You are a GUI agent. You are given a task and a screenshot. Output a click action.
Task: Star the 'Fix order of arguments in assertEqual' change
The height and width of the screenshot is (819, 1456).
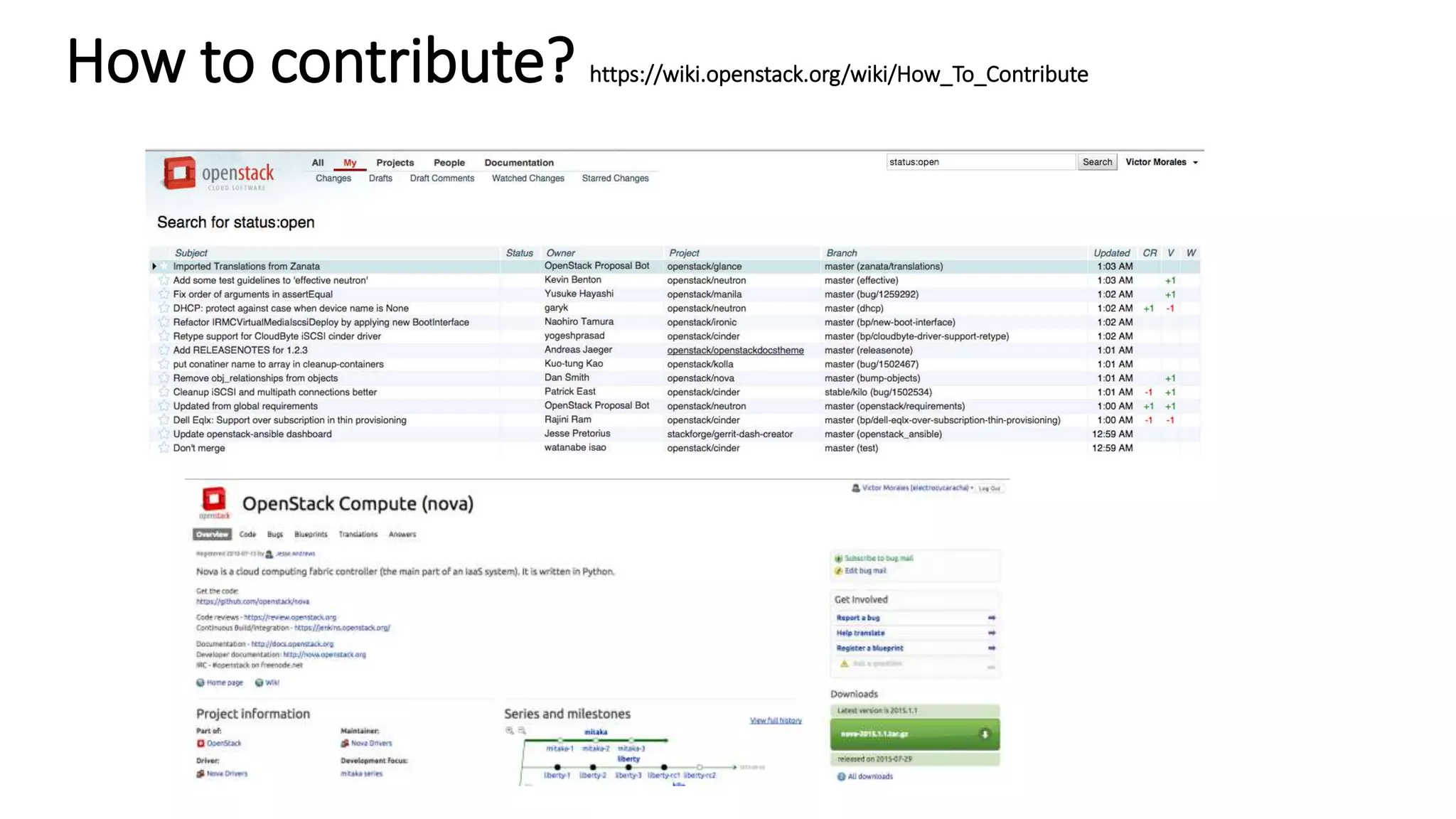(x=164, y=294)
